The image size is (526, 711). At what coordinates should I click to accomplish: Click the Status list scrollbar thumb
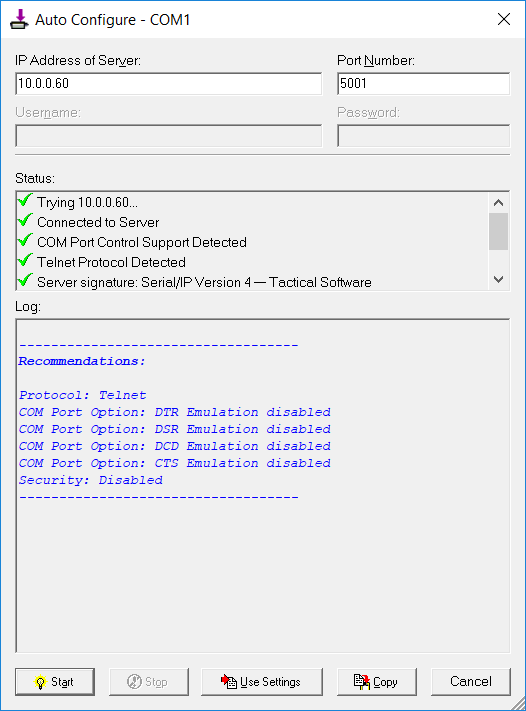click(498, 231)
